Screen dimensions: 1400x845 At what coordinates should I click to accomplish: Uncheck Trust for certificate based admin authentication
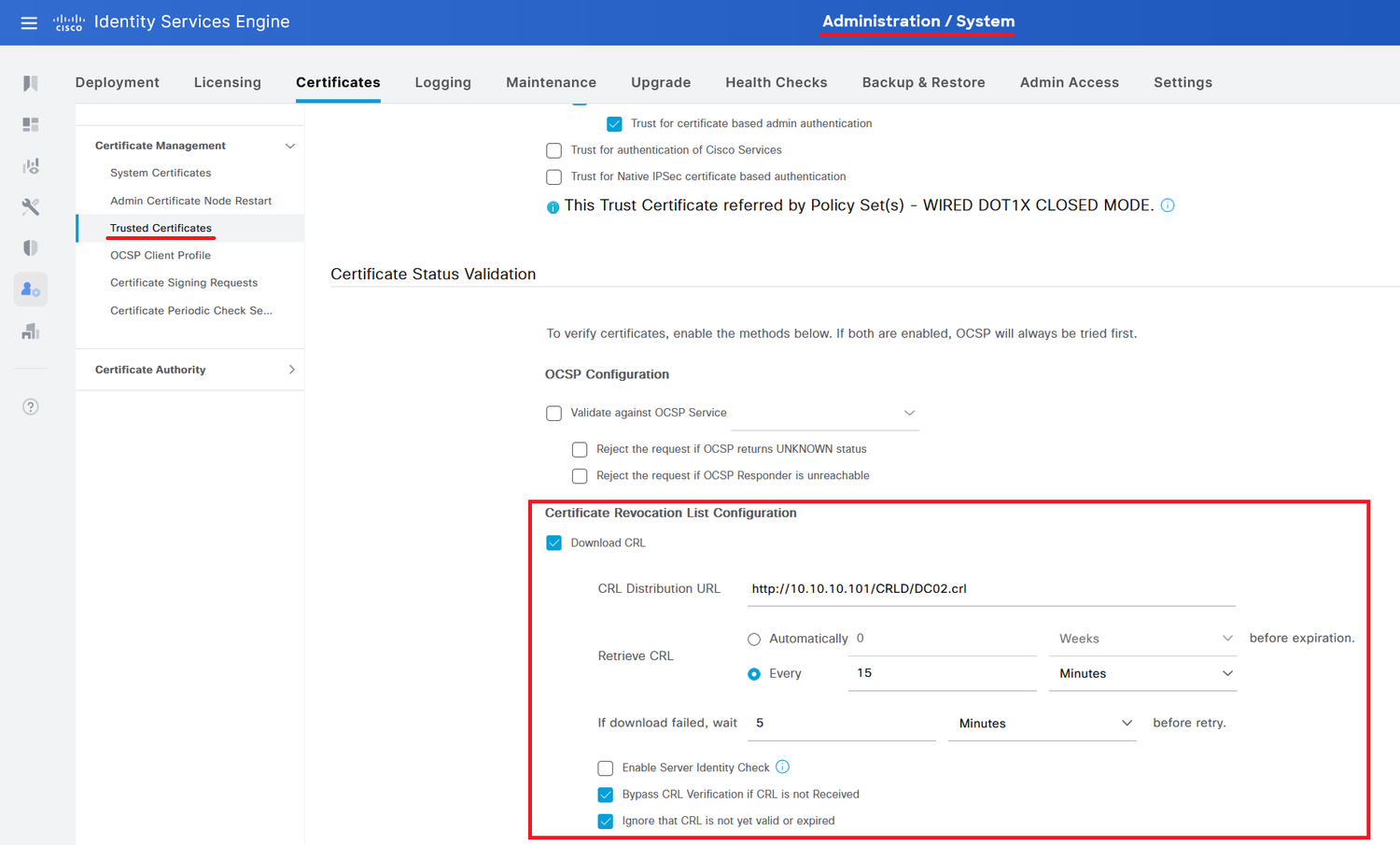[614, 123]
